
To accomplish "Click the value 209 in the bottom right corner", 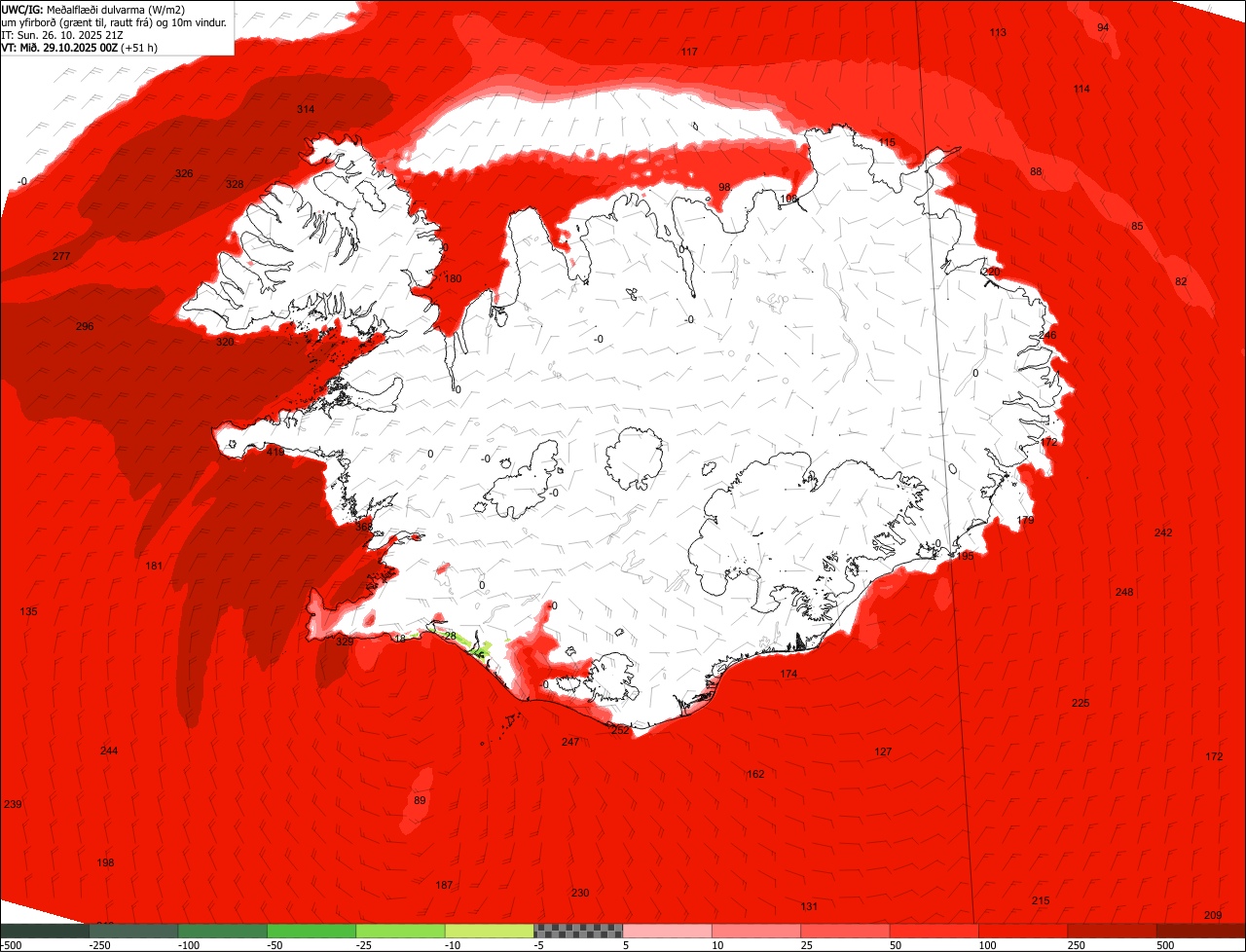I will [x=1213, y=915].
